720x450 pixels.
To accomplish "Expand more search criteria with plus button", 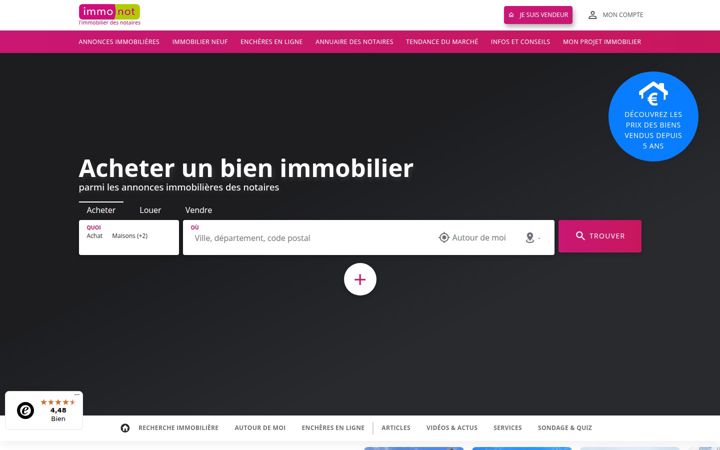I will (x=360, y=279).
